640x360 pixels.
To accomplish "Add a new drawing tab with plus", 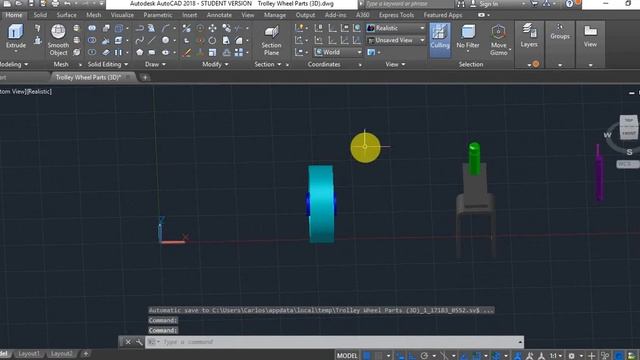I will tap(145, 77).
